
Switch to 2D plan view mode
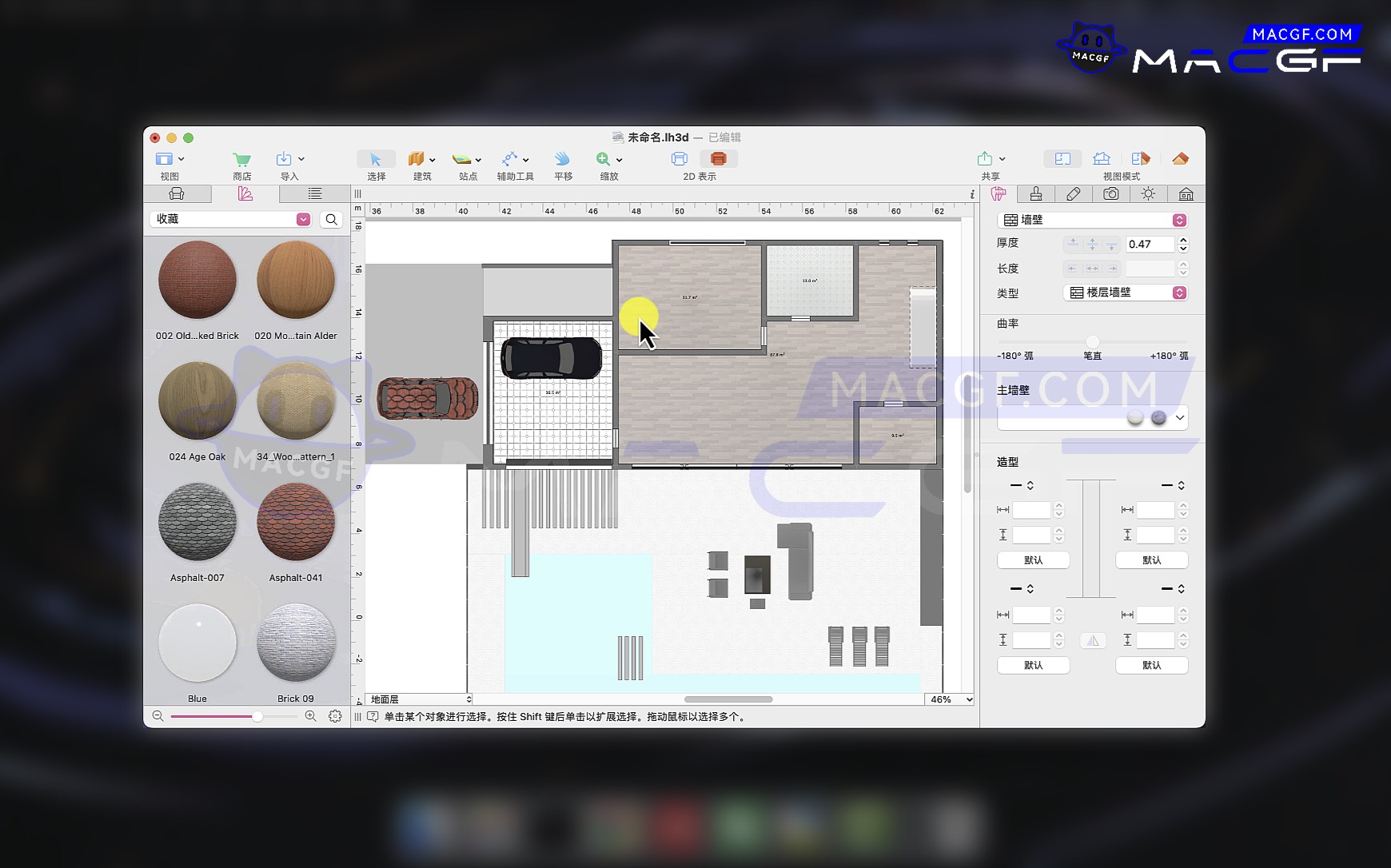(1062, 159)
